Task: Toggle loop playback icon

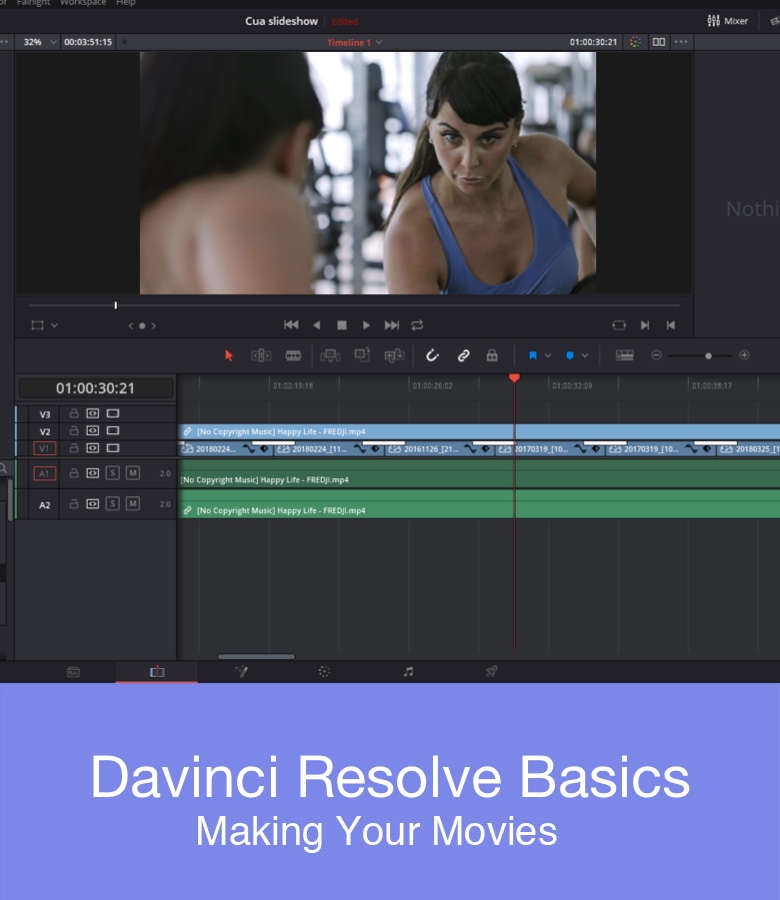Action: [x=417, y=325]
